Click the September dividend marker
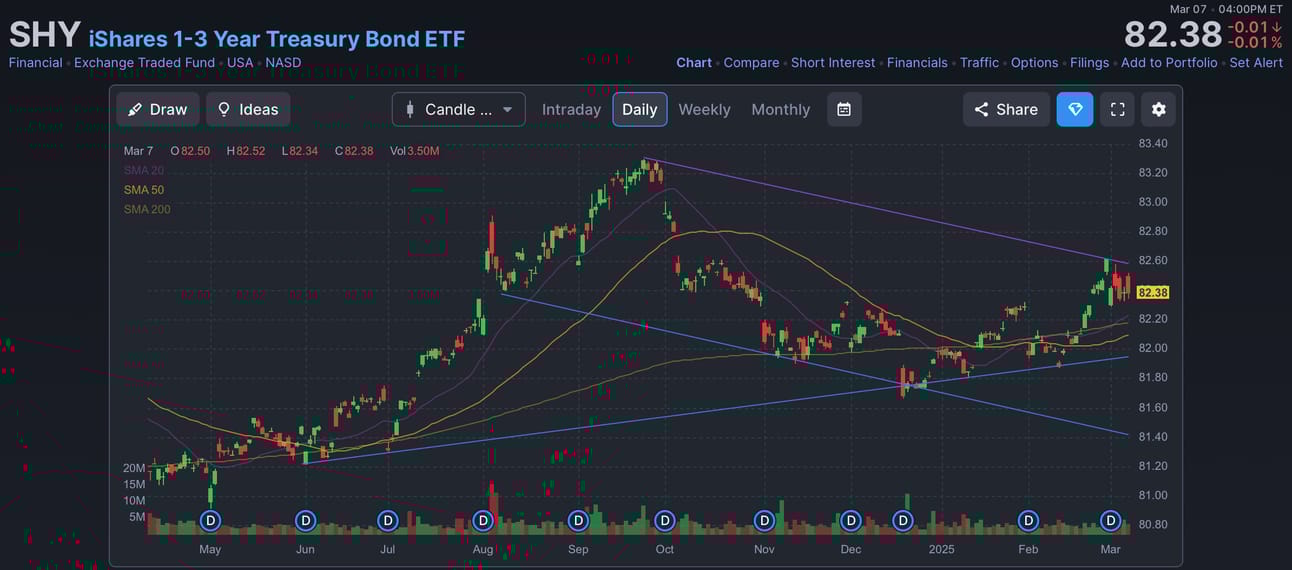 click(x=578, y=521)
